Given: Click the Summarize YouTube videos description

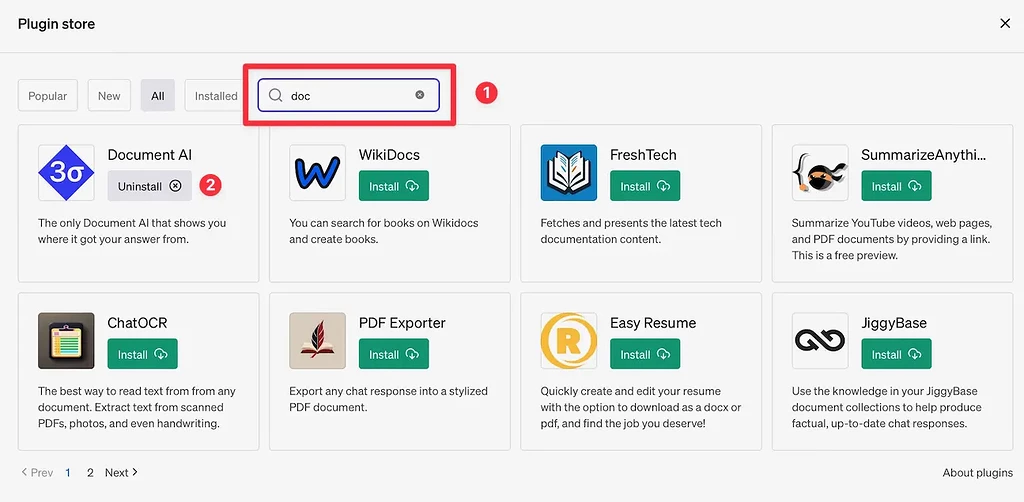Looking at the screenshot, I should pos(891,239).
